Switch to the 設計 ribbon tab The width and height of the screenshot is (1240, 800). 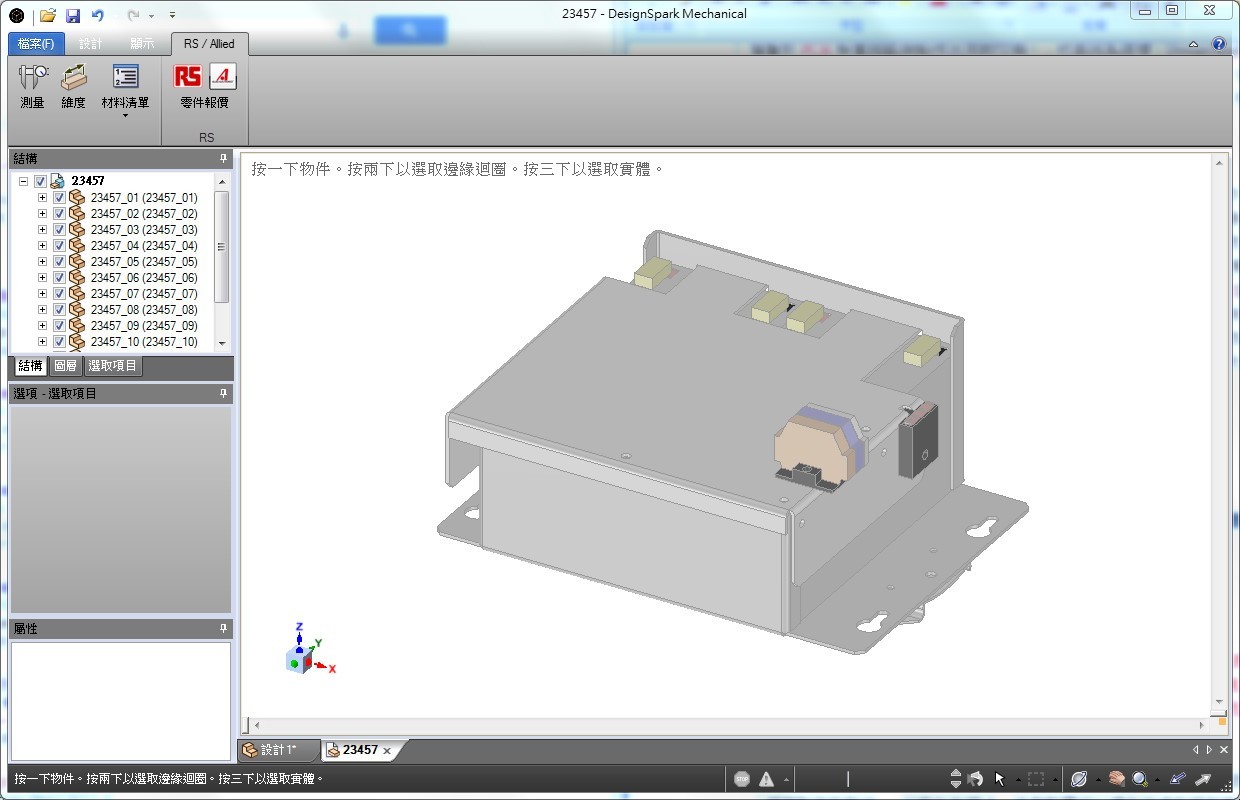(90, 44)
